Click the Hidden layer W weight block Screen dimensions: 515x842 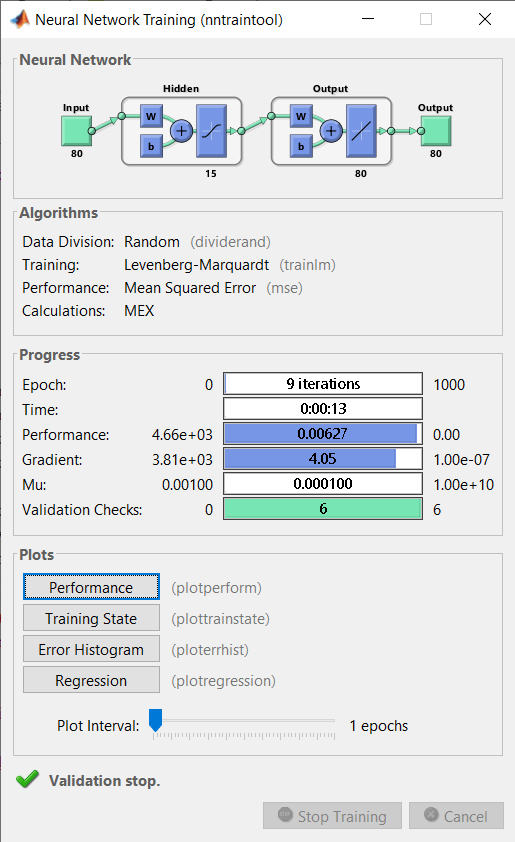coord(151,116)
